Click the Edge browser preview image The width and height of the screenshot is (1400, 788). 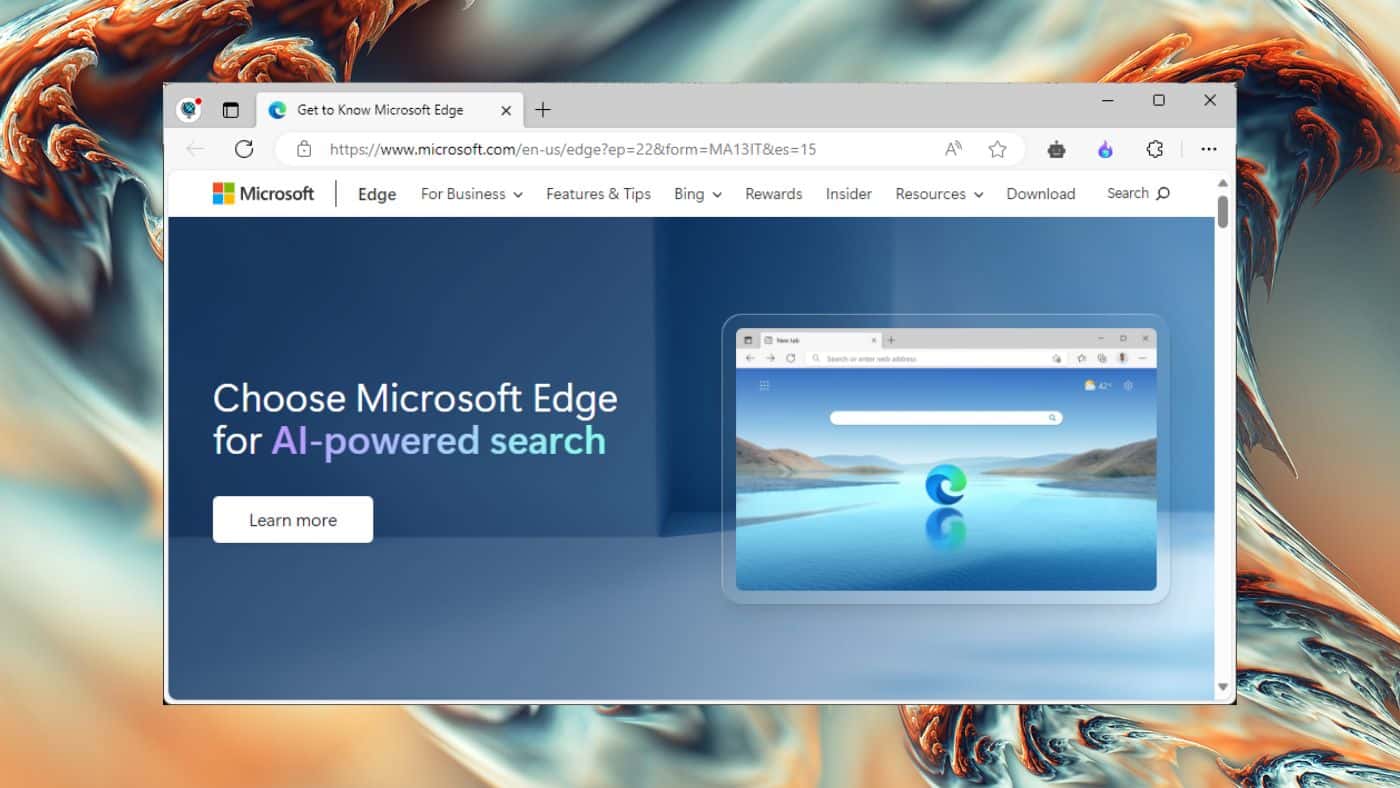tap(946, 459)
